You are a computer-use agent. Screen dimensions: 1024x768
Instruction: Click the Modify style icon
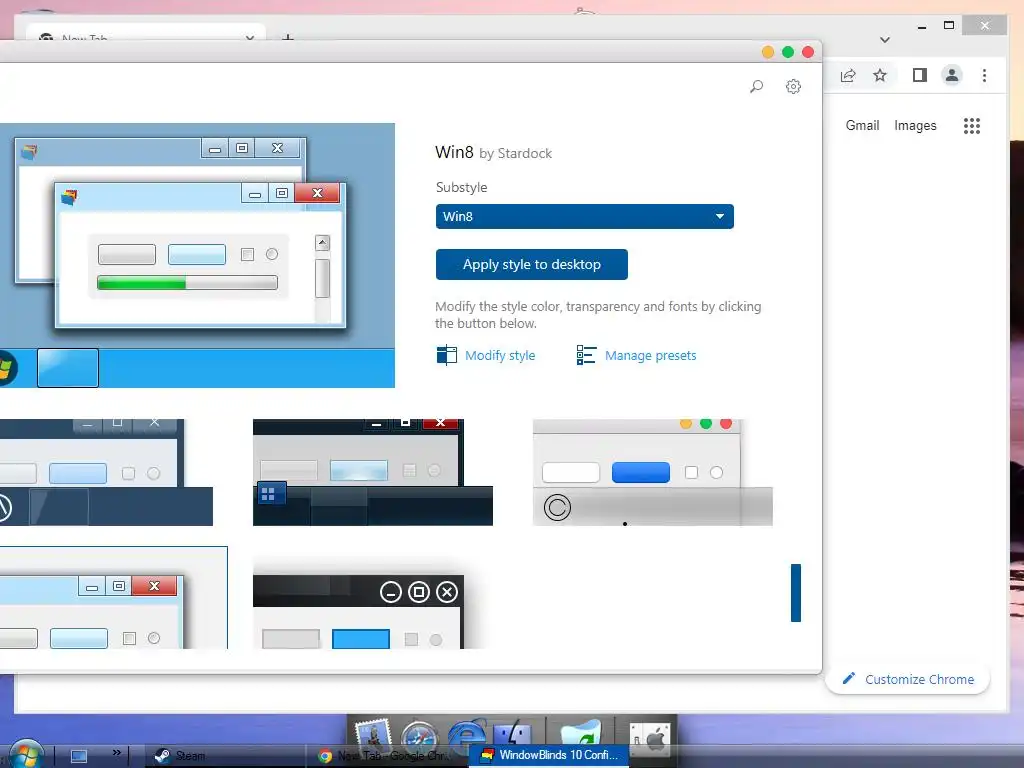point(447,355)
